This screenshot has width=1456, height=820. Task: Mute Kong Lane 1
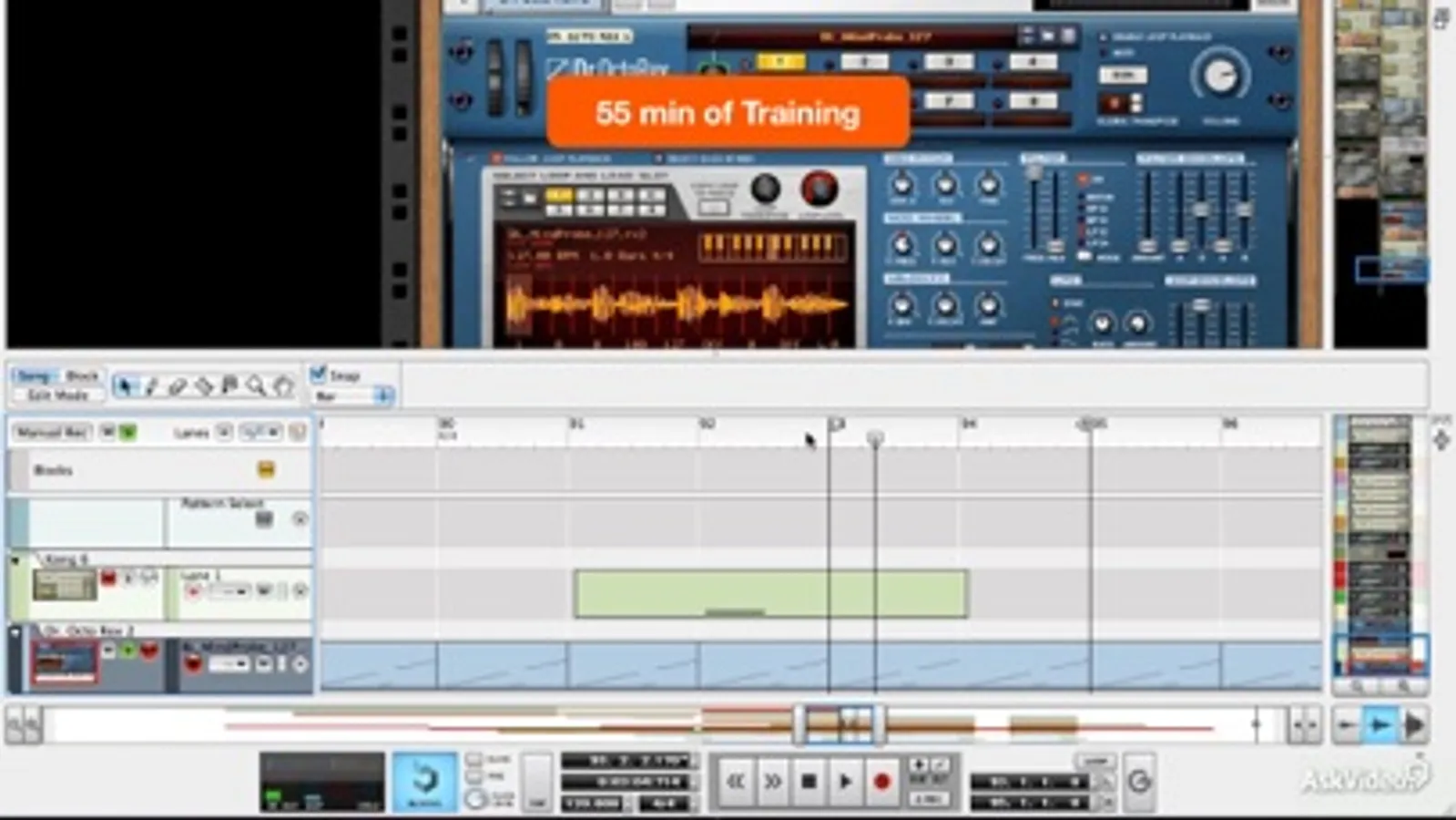click(263, 592)
